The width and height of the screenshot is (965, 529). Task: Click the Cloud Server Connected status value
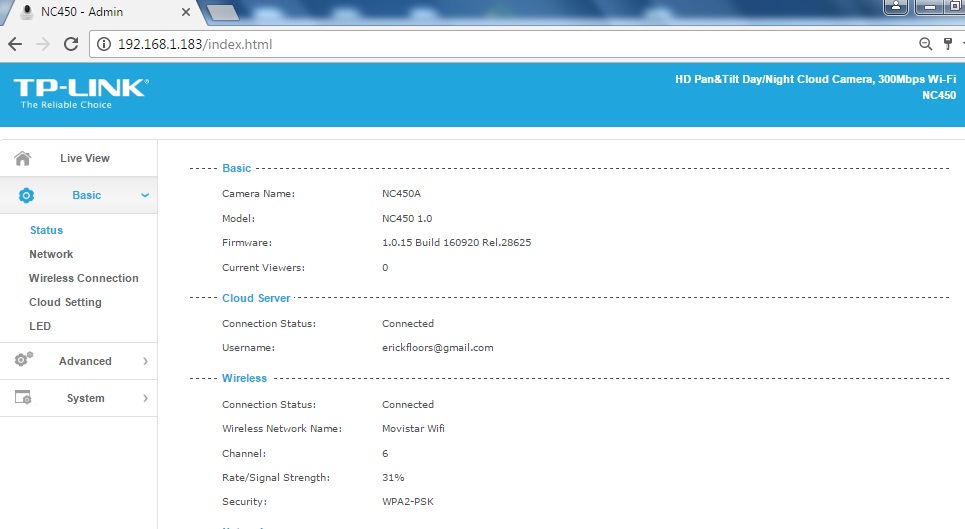[x=407, y=324]
